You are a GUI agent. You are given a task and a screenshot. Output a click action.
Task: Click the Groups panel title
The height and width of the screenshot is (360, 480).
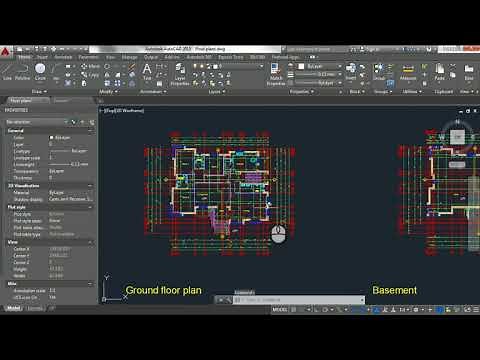coord(383,91)
